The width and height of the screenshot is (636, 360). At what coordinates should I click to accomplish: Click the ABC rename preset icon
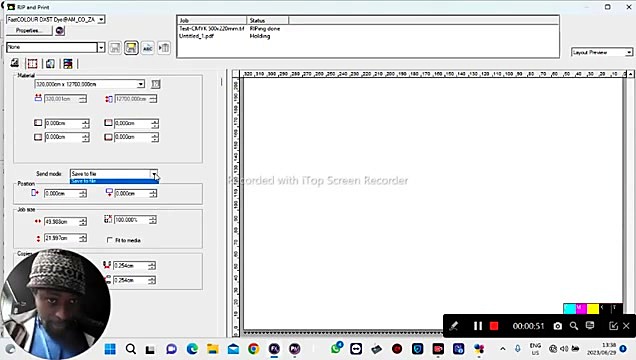coord(148,48)
